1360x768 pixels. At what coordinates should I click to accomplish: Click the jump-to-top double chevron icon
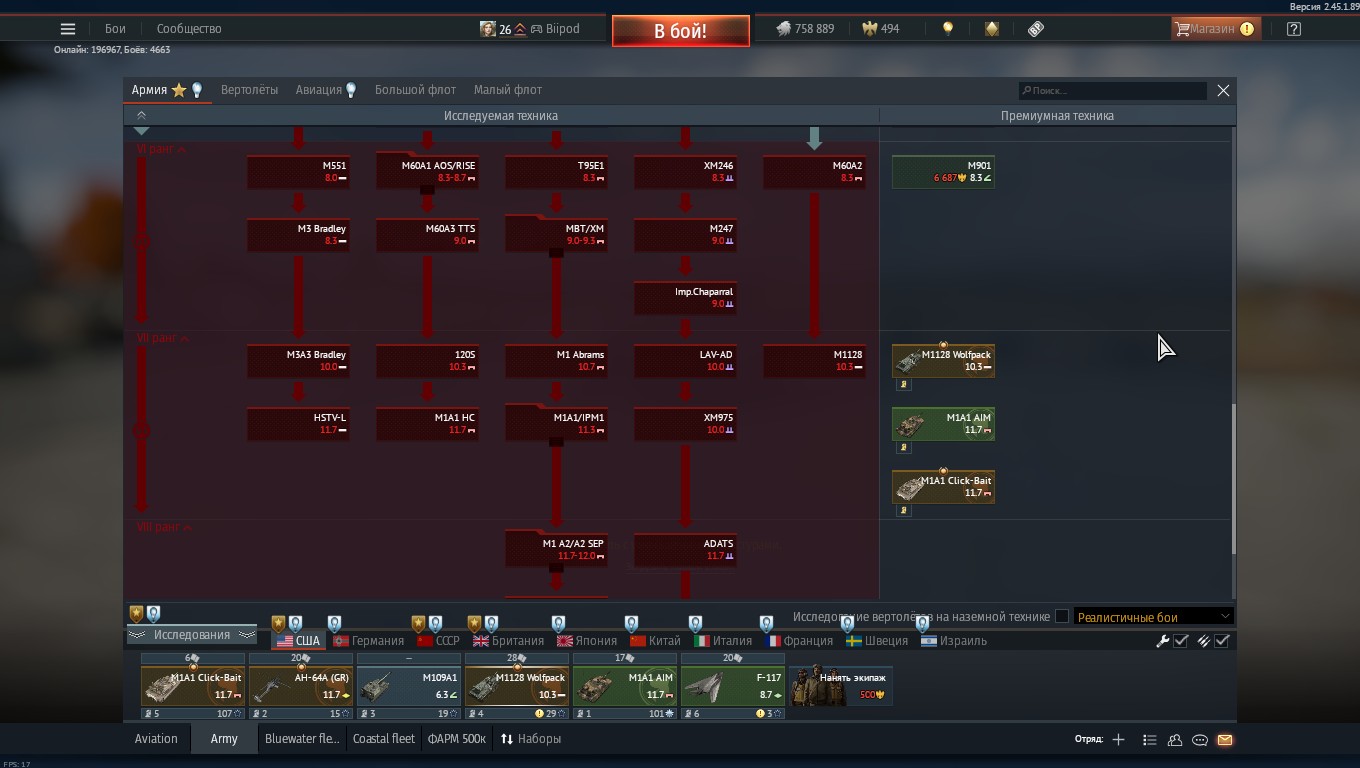(141, 116)
